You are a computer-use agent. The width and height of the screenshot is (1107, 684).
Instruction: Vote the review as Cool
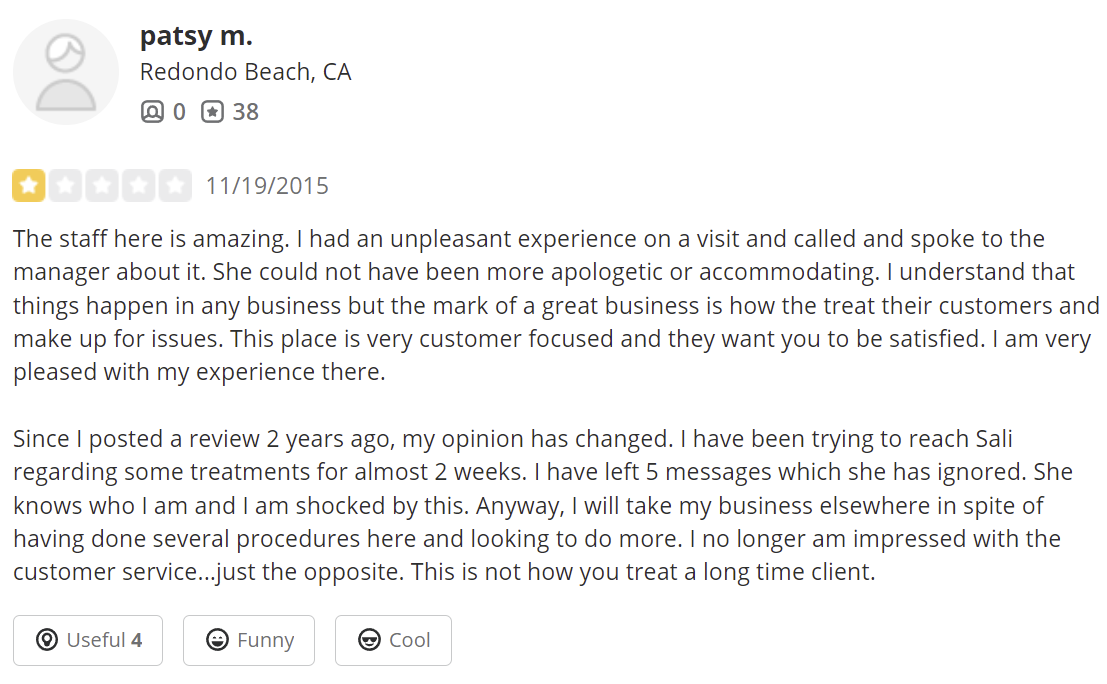(x=393, y=640)
